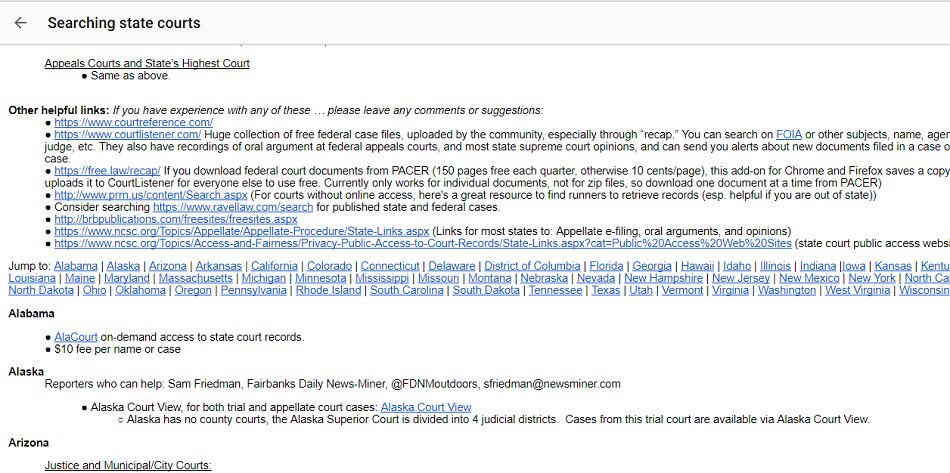This screenshot has height=473, width=950.
Task: Jump to Kansas
Action: (x=893, y=266)
